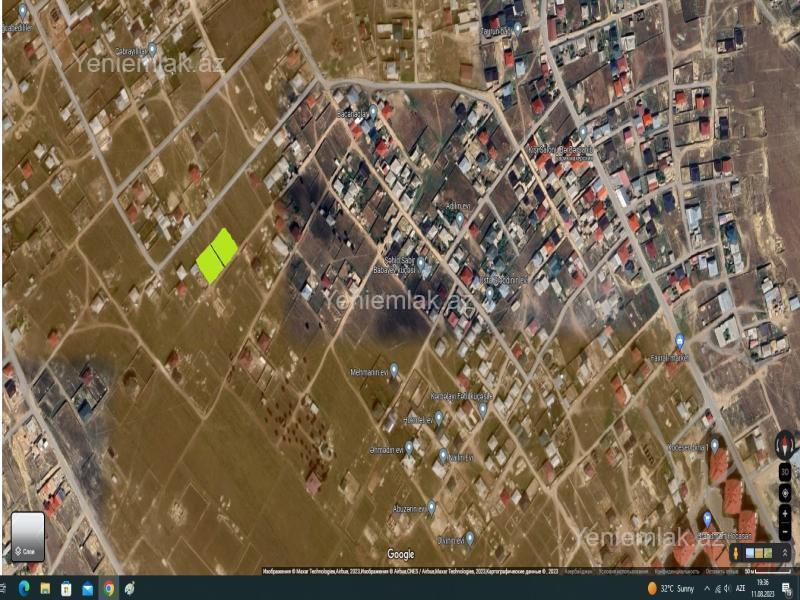Click the Google logo
800x600 pixels.
[401, 554]
